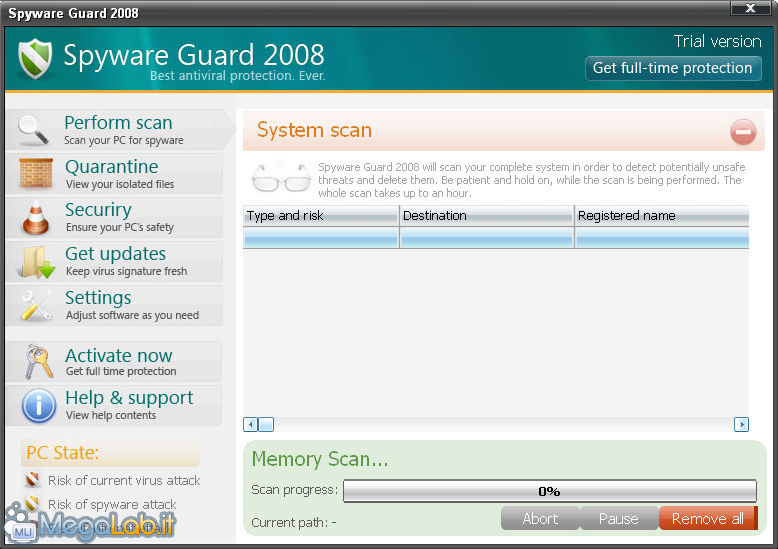Open Help & support section
This screenshot has width=778, height=549.
(114, 406)
